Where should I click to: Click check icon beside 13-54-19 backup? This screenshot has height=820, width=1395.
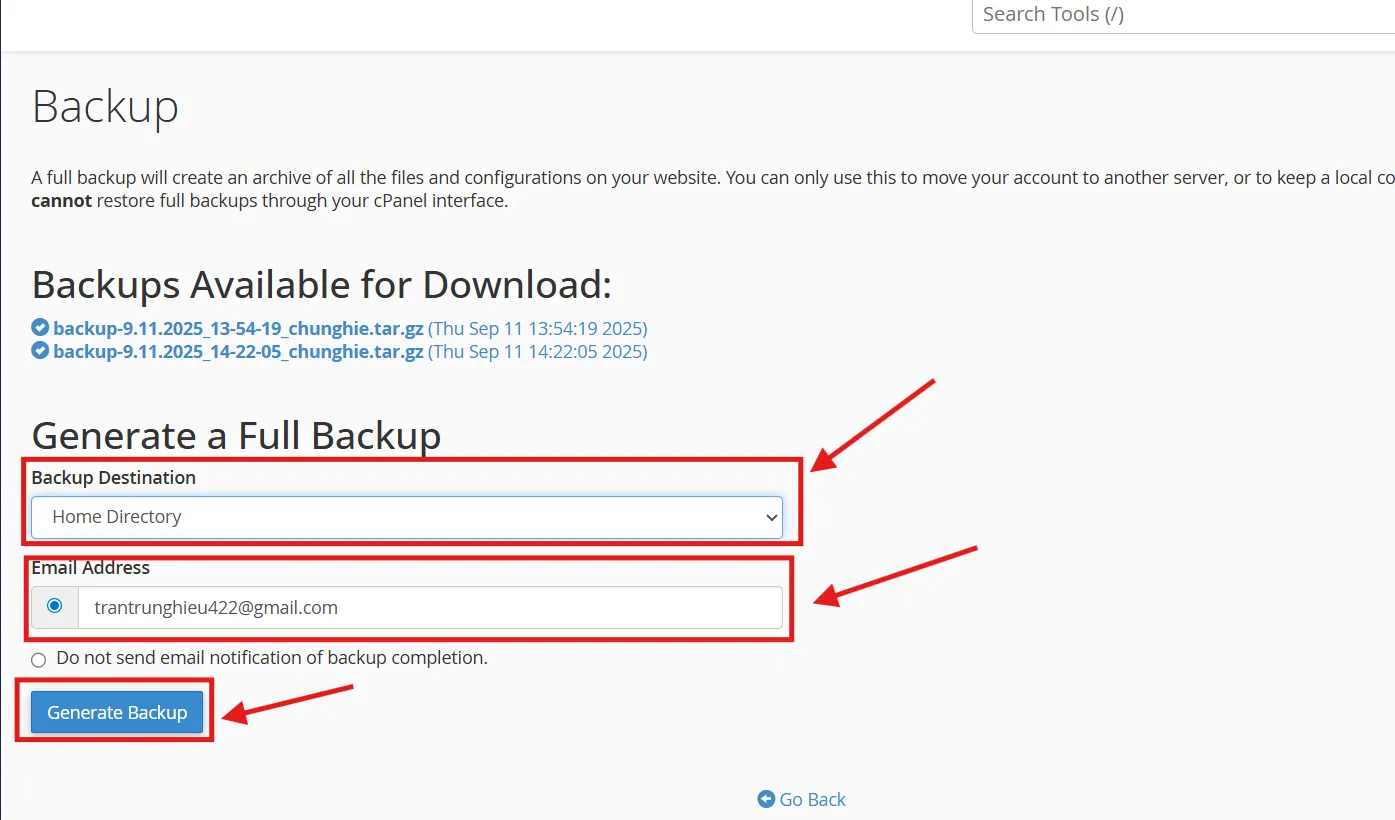point(40,328)
